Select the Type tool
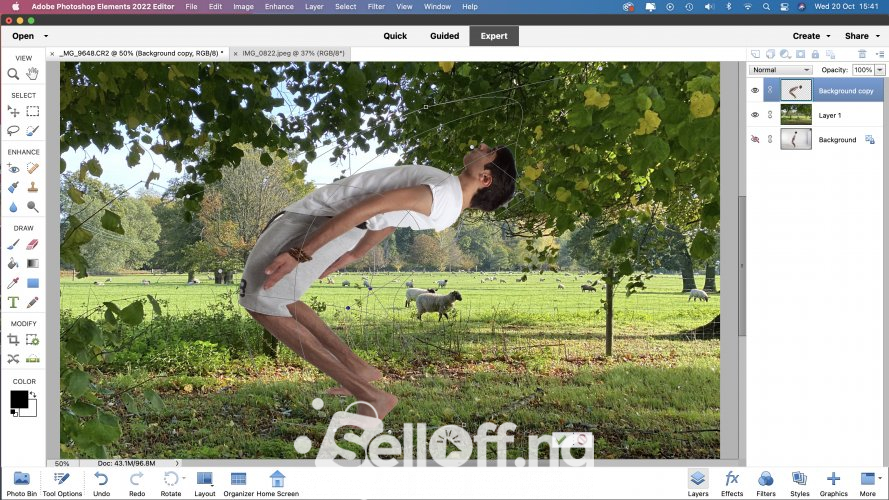 coord(13,303)
